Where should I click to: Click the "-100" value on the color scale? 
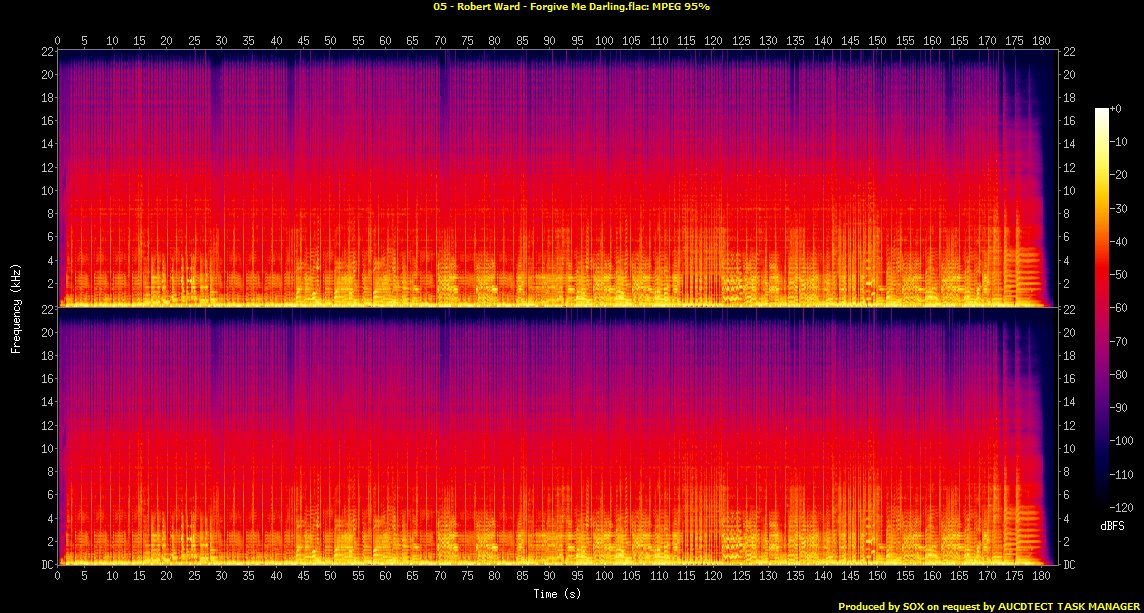1121,441
